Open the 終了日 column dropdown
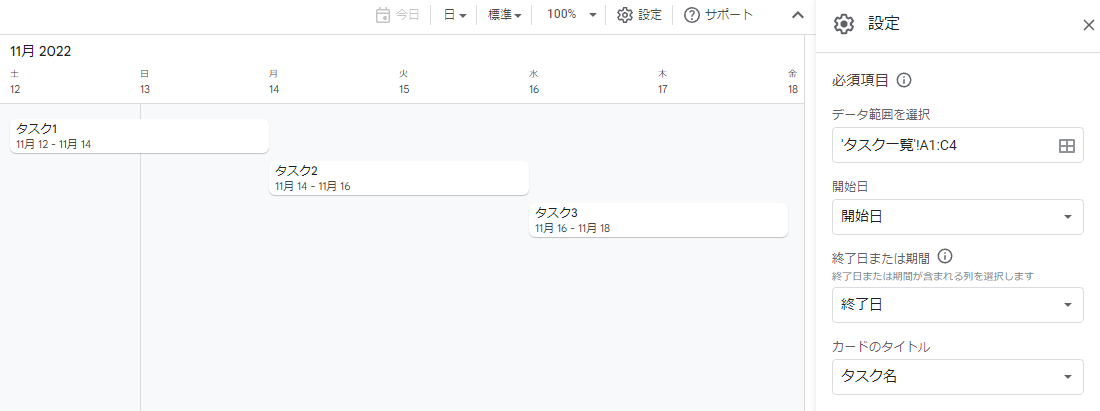The height and width of the screenshot is (411, 1100). coord(958,304)
